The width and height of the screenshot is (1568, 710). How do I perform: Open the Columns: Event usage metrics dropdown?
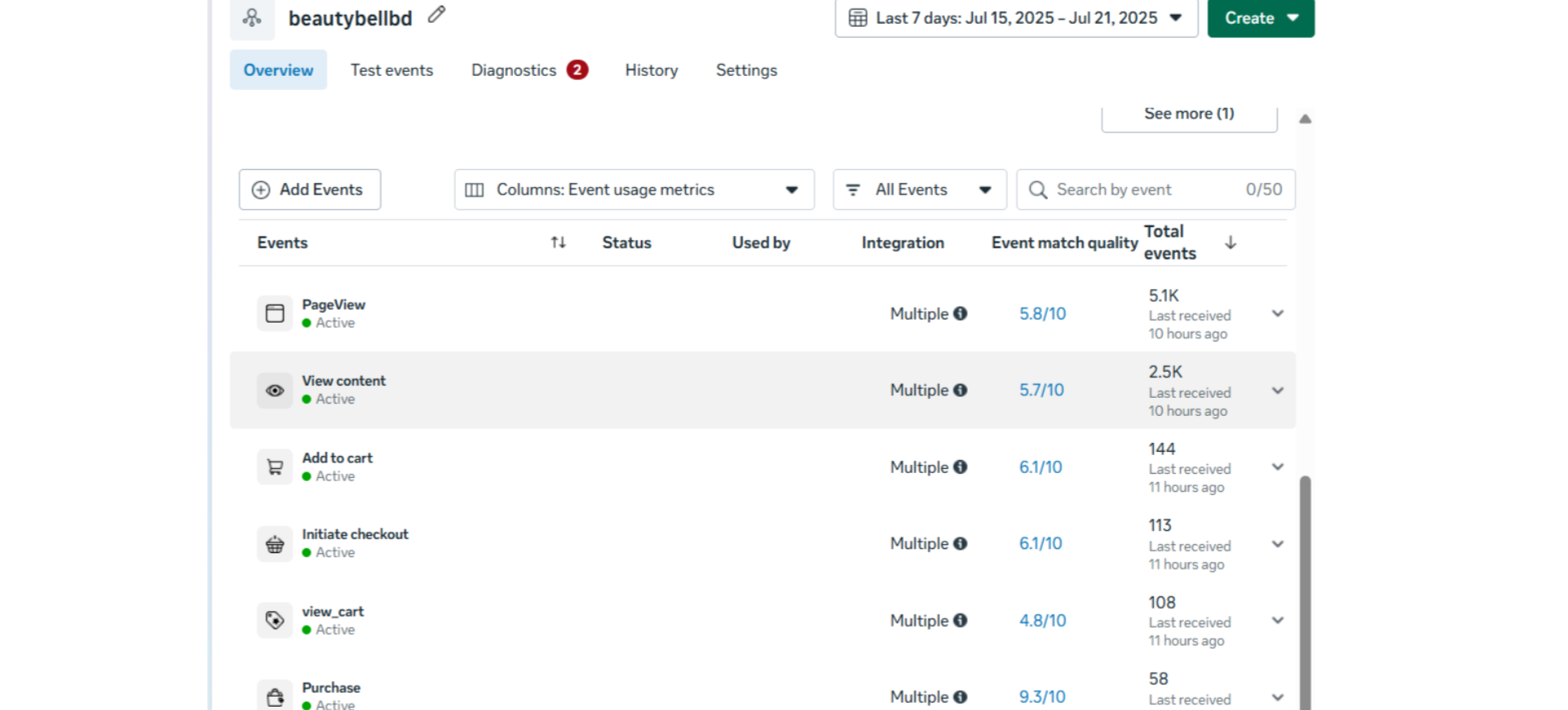635,190
